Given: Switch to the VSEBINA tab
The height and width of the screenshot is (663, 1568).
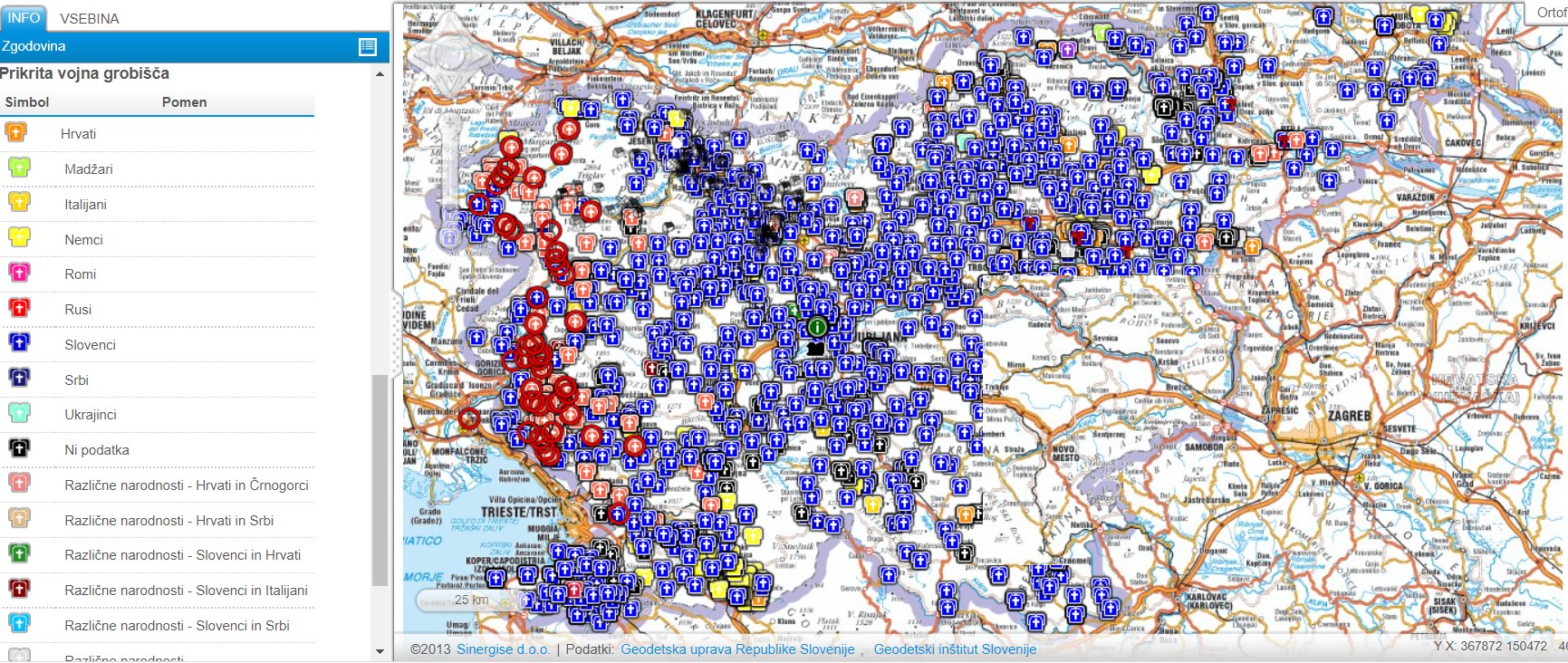Looking at the screenshot, I should click(89, 18).
